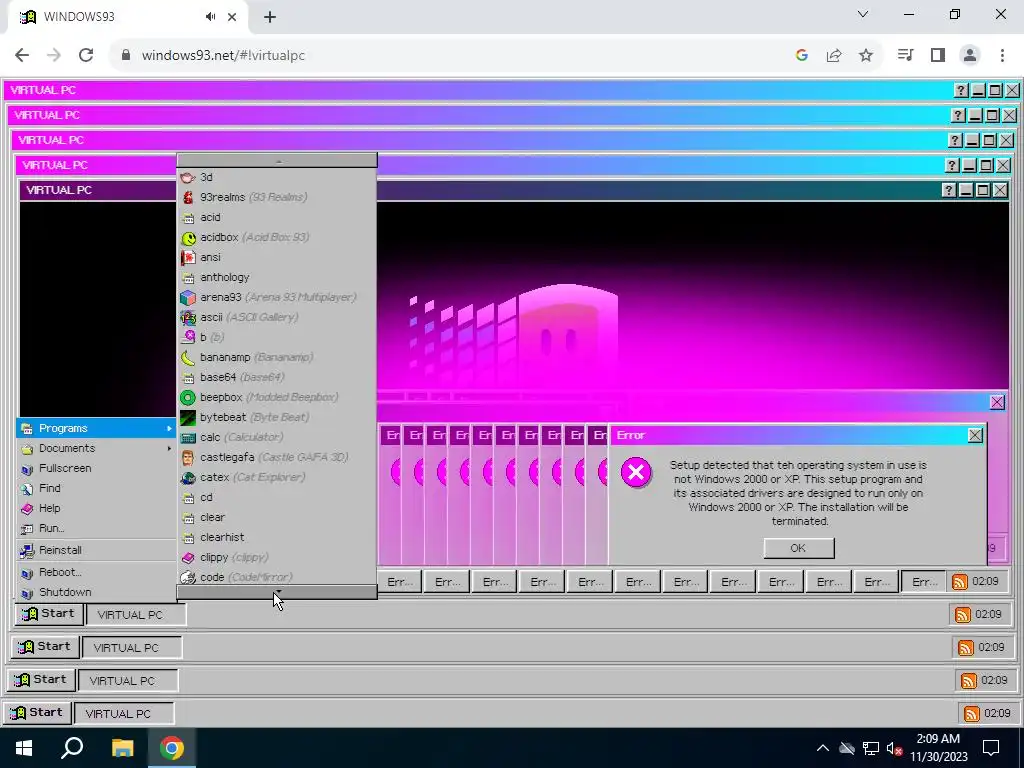Click the share page icon
Screen dimensions: 1024x768
834,56
